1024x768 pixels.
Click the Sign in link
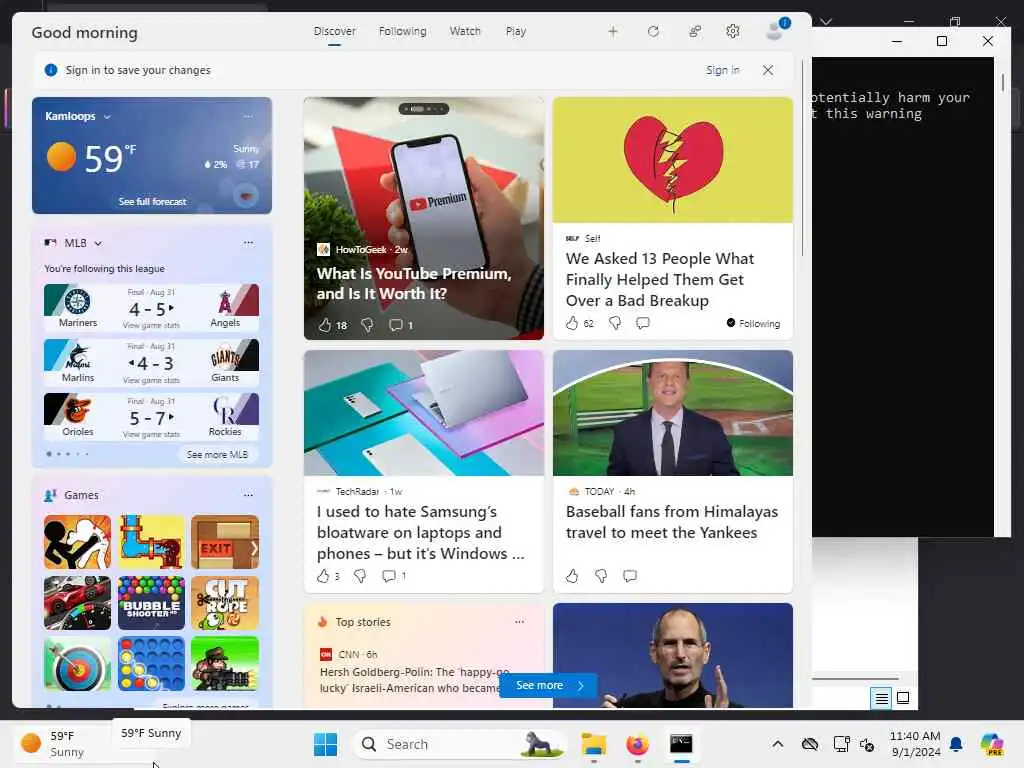(x=723, y=70)
